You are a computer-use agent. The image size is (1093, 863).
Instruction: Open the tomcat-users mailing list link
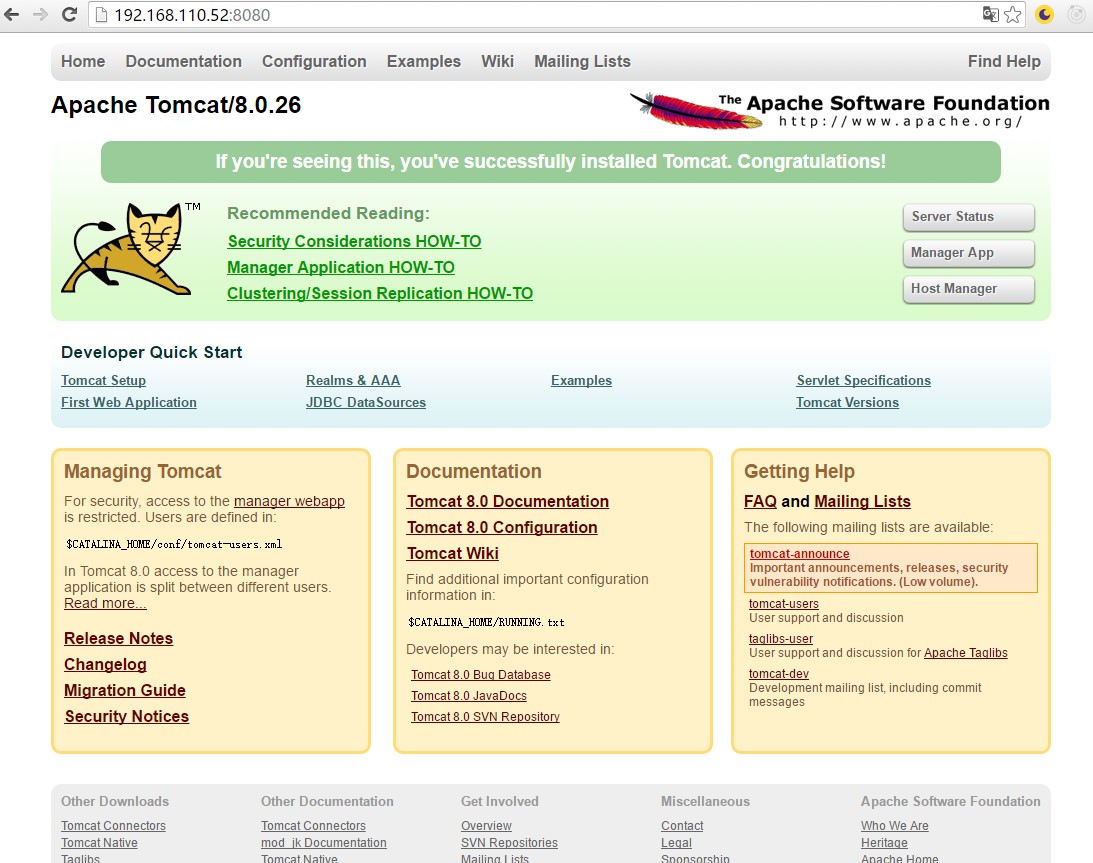(x=784, y=604)
